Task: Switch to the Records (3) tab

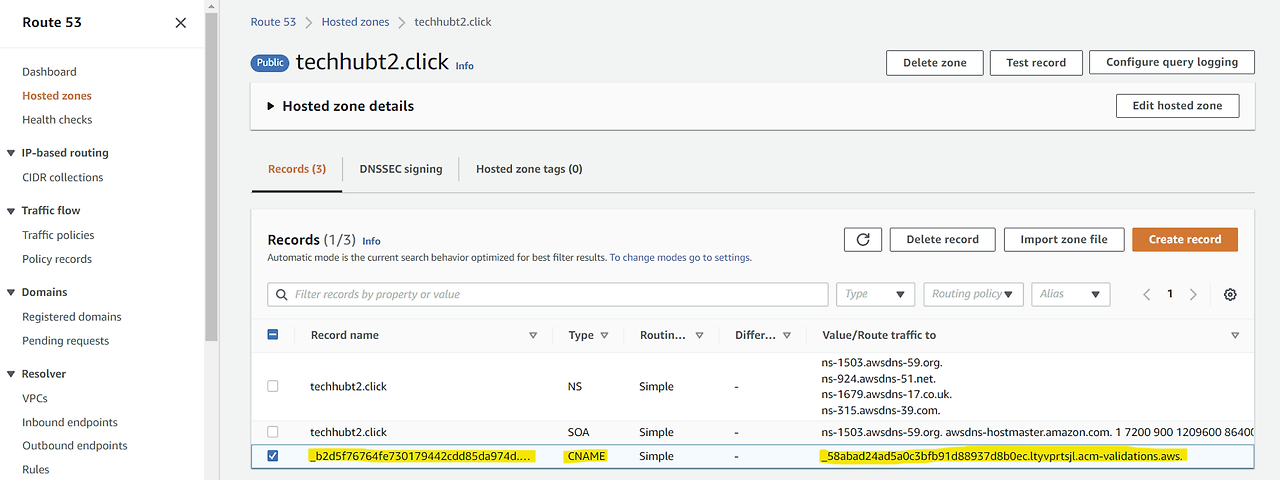Action: click(297, 169)
